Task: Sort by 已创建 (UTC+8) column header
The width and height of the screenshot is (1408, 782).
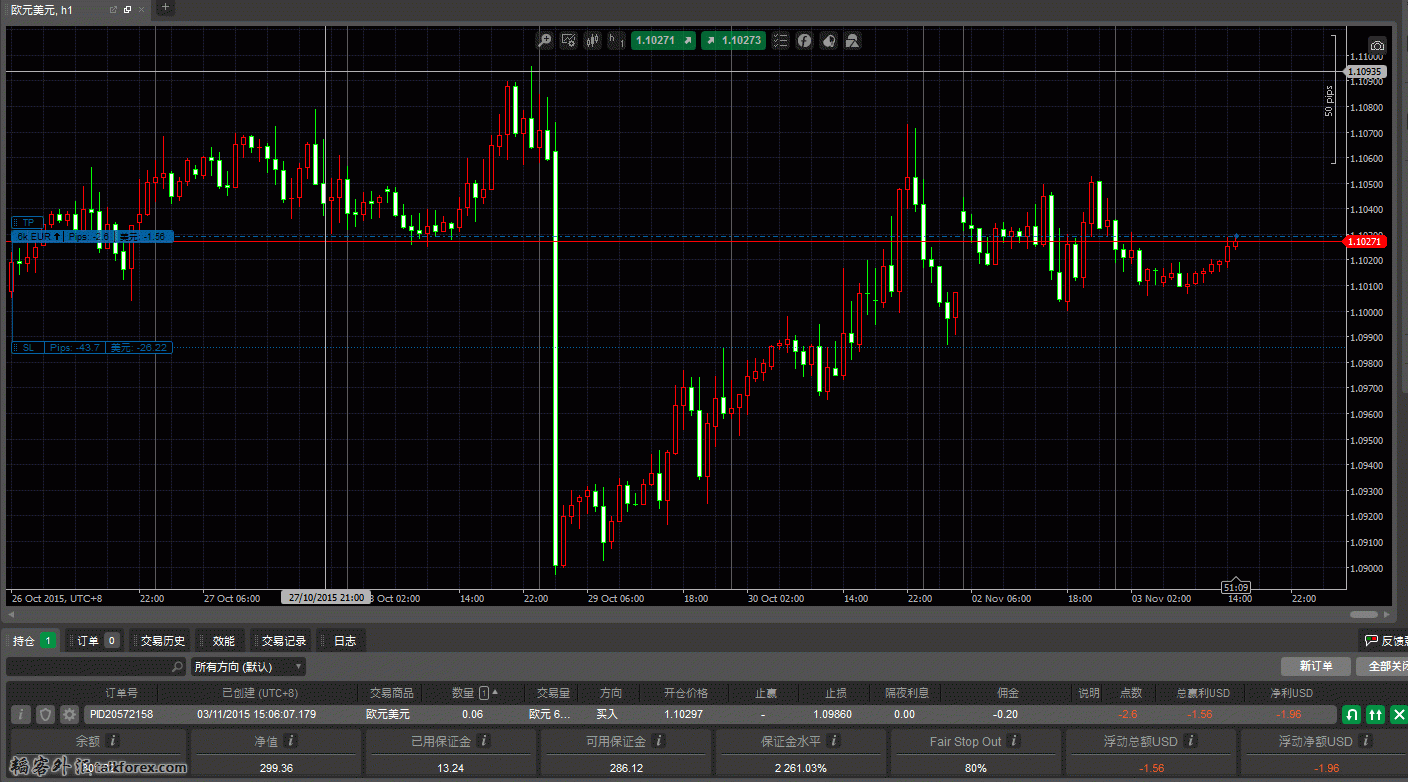Action: (260, 693)
